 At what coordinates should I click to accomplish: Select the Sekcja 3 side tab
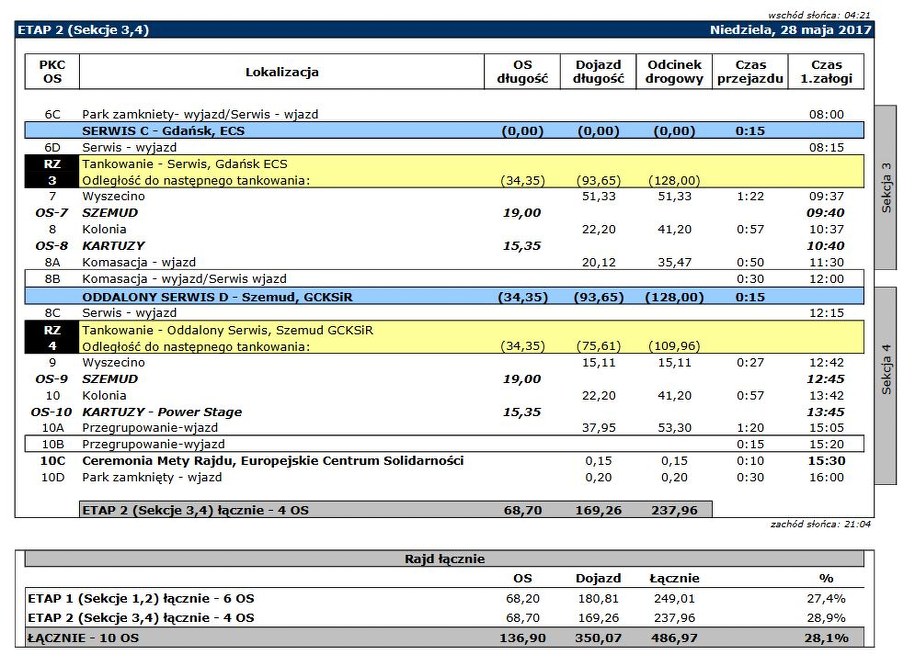[886, 187]
